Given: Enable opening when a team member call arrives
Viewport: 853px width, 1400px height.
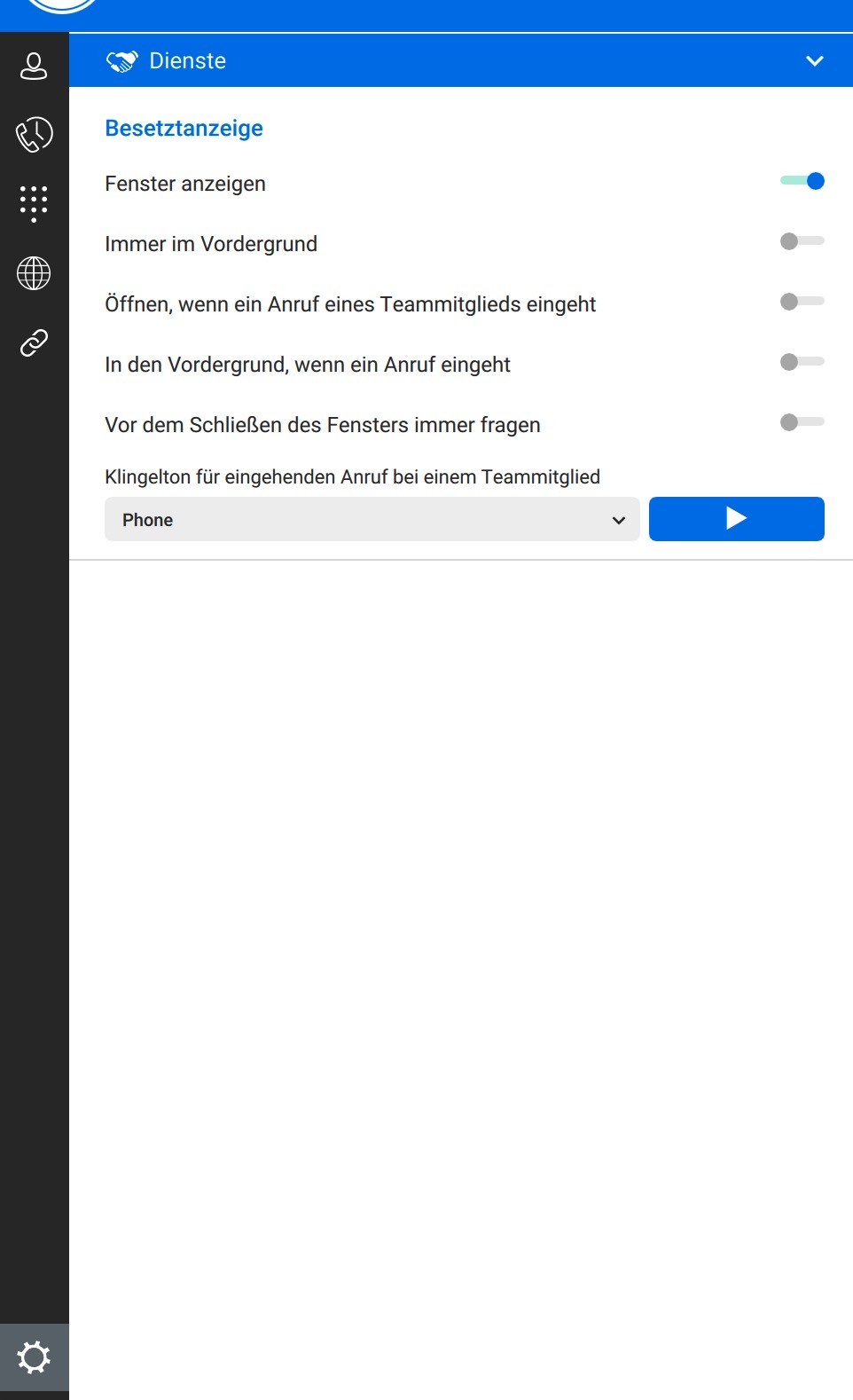Looking at the screenshot, I should coord(802,301).
